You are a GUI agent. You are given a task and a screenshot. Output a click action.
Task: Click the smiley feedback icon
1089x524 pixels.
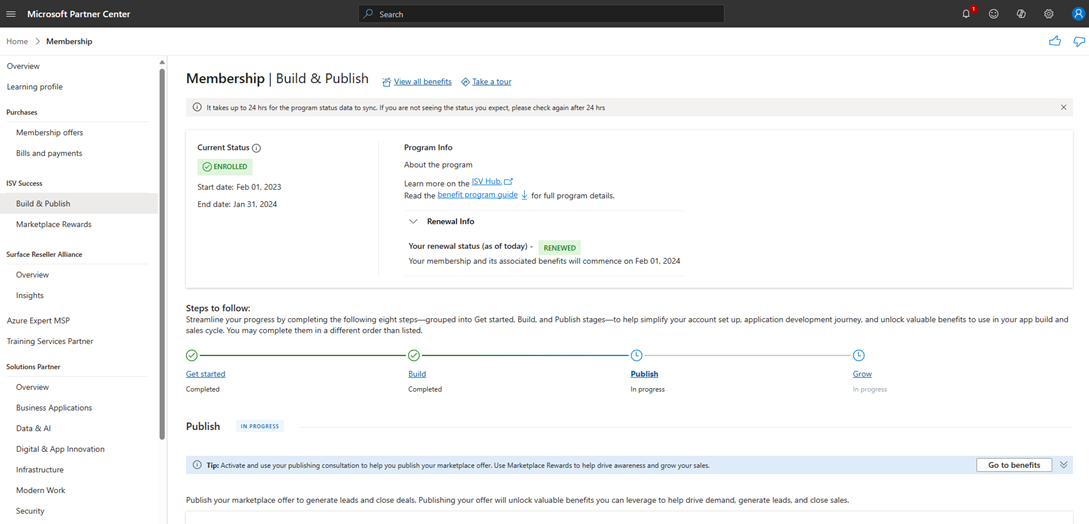point(993,14)
